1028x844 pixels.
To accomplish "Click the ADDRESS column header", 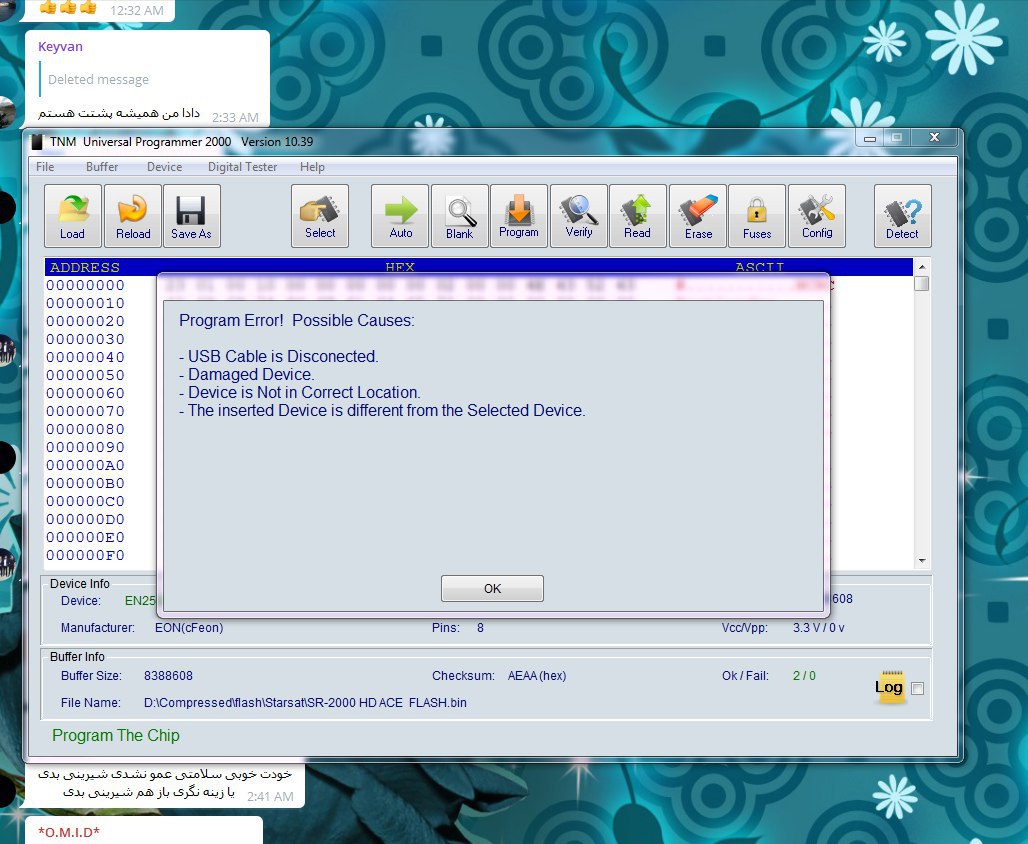I will pyautogui.click(x=85, y=268).
